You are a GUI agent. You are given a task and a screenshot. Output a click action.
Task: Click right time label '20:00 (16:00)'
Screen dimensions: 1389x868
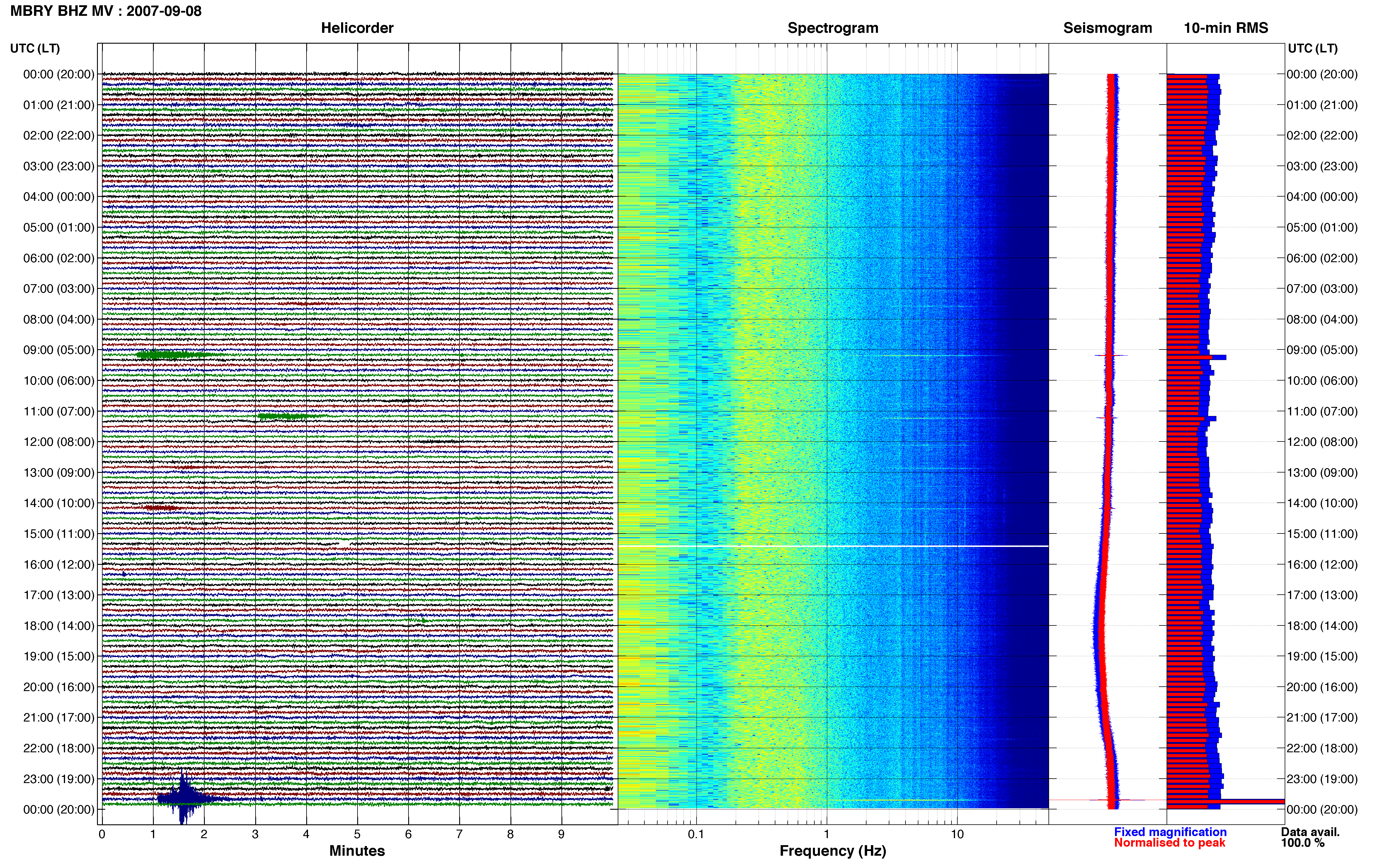[1322, 687]
